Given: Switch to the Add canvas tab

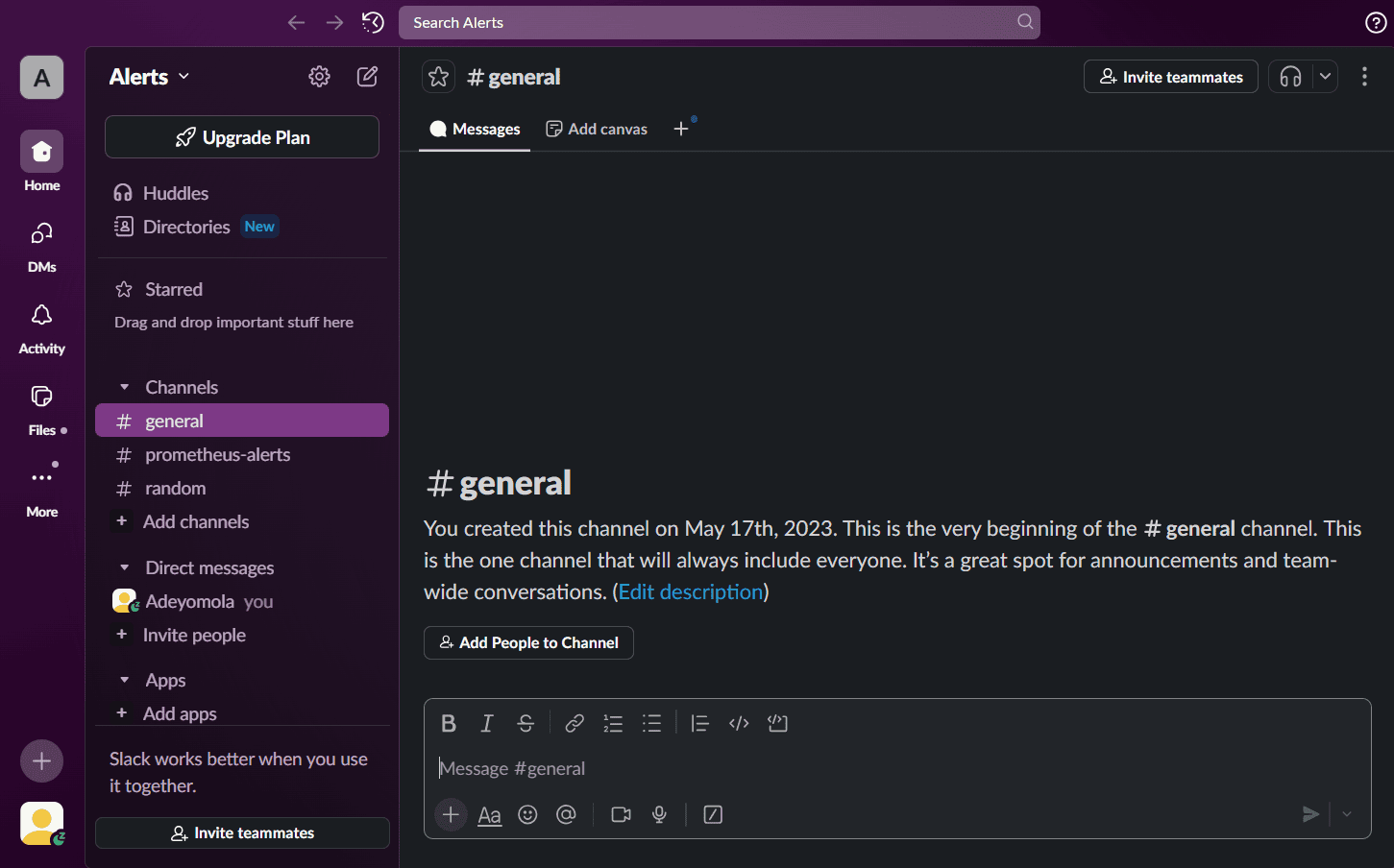Looking at the screenshot, I should click(597, 129).
